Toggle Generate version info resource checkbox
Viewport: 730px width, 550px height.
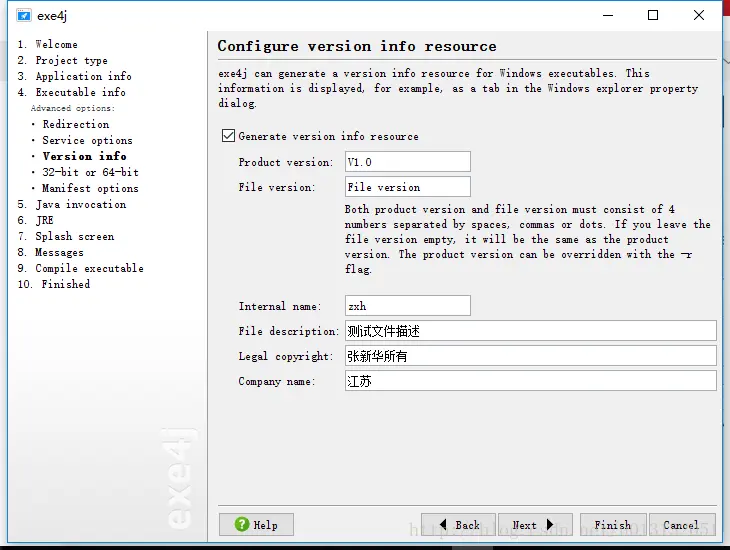228,136
